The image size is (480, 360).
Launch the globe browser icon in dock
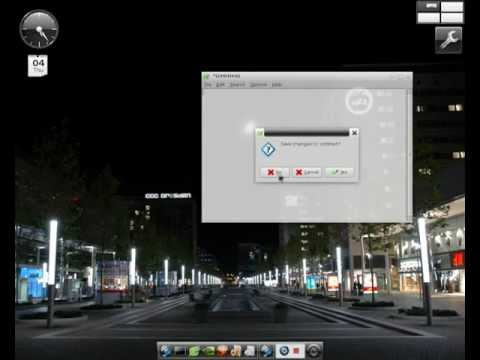click(166, 351)
